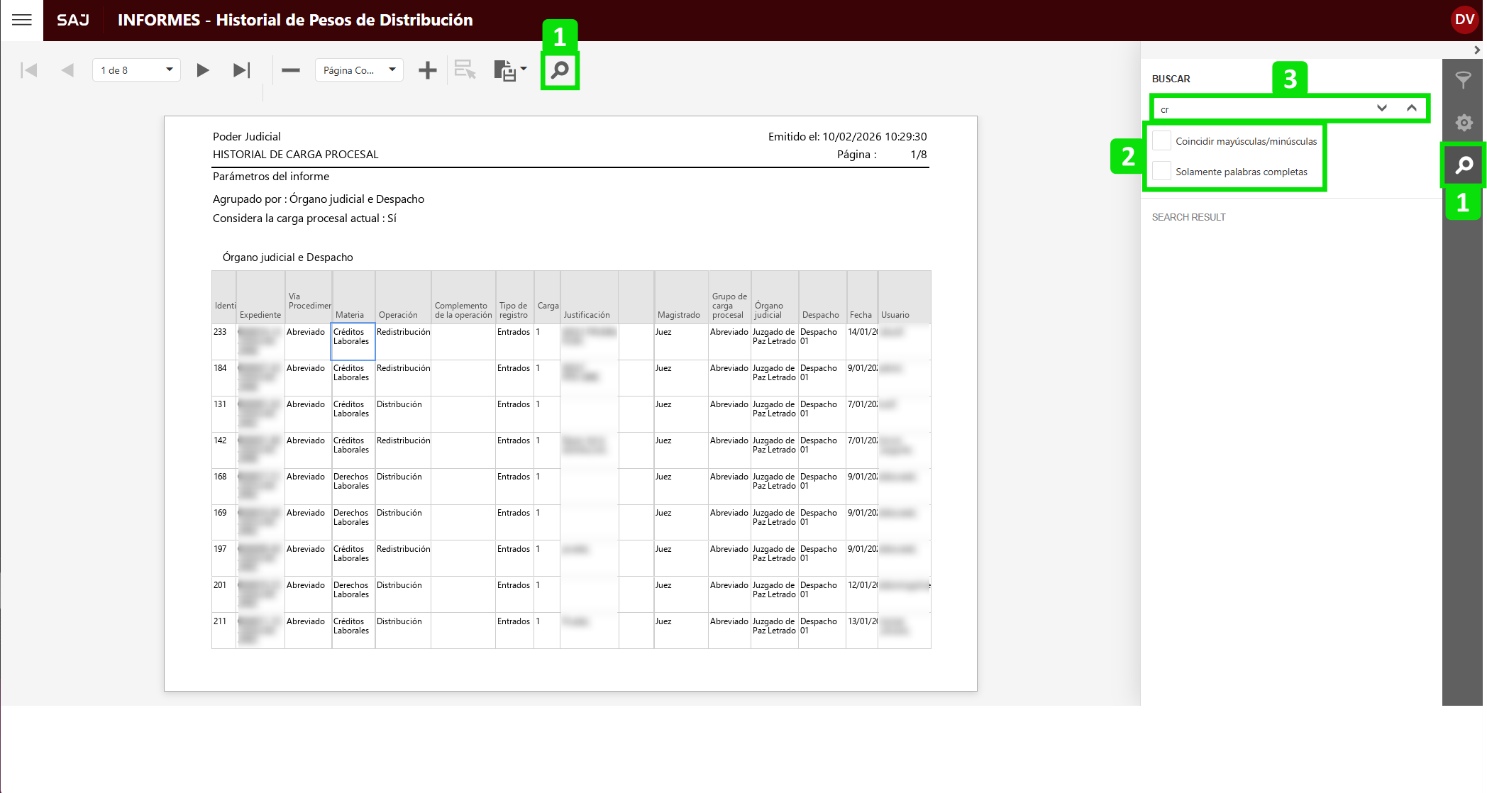Open the hamburger main menu
The height and width of the screenshot is (793, 1487).
[x=21, y=20]
